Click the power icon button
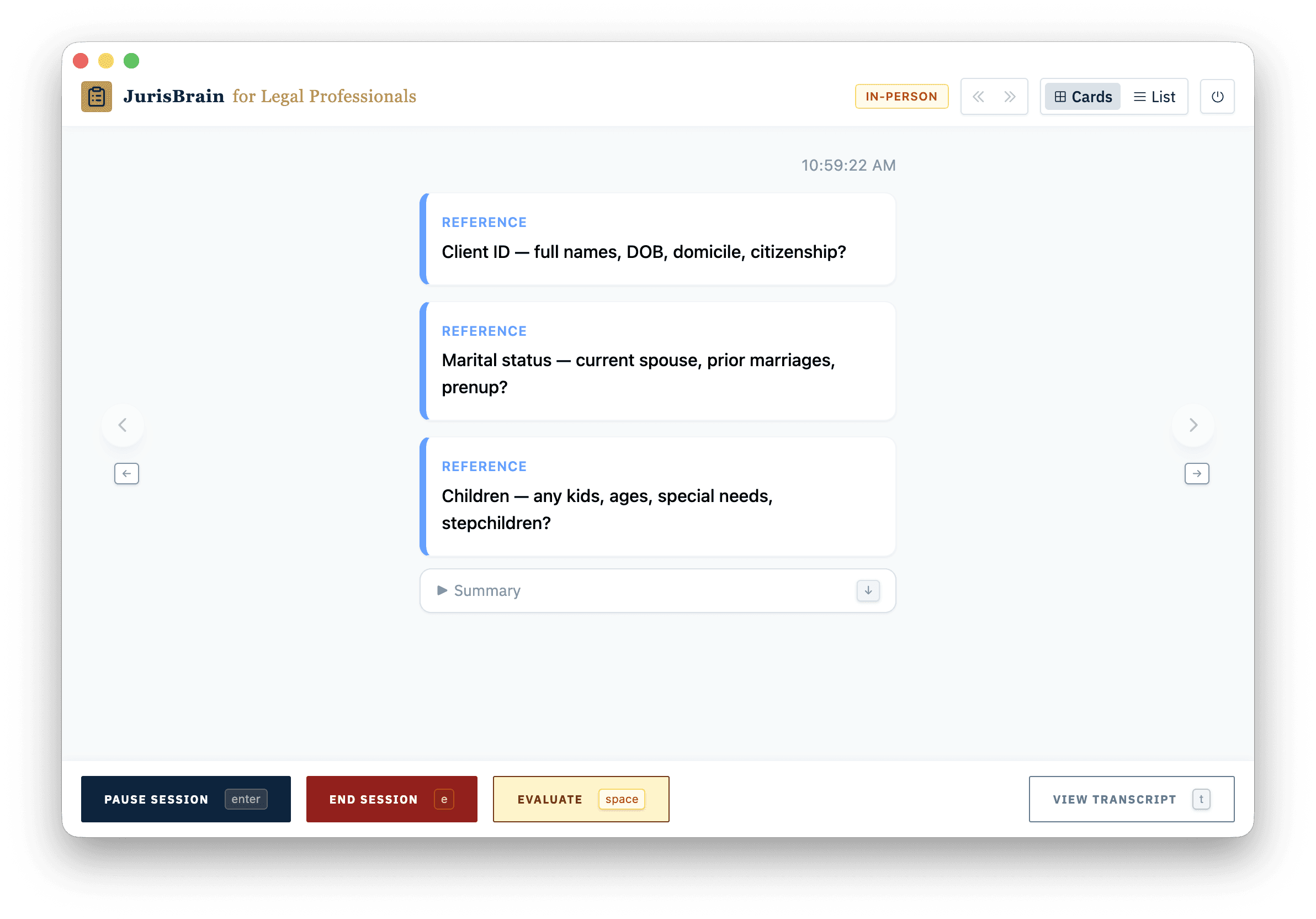The height and width of the screenshot is (919, 1316). click(x=1217, y=96)
